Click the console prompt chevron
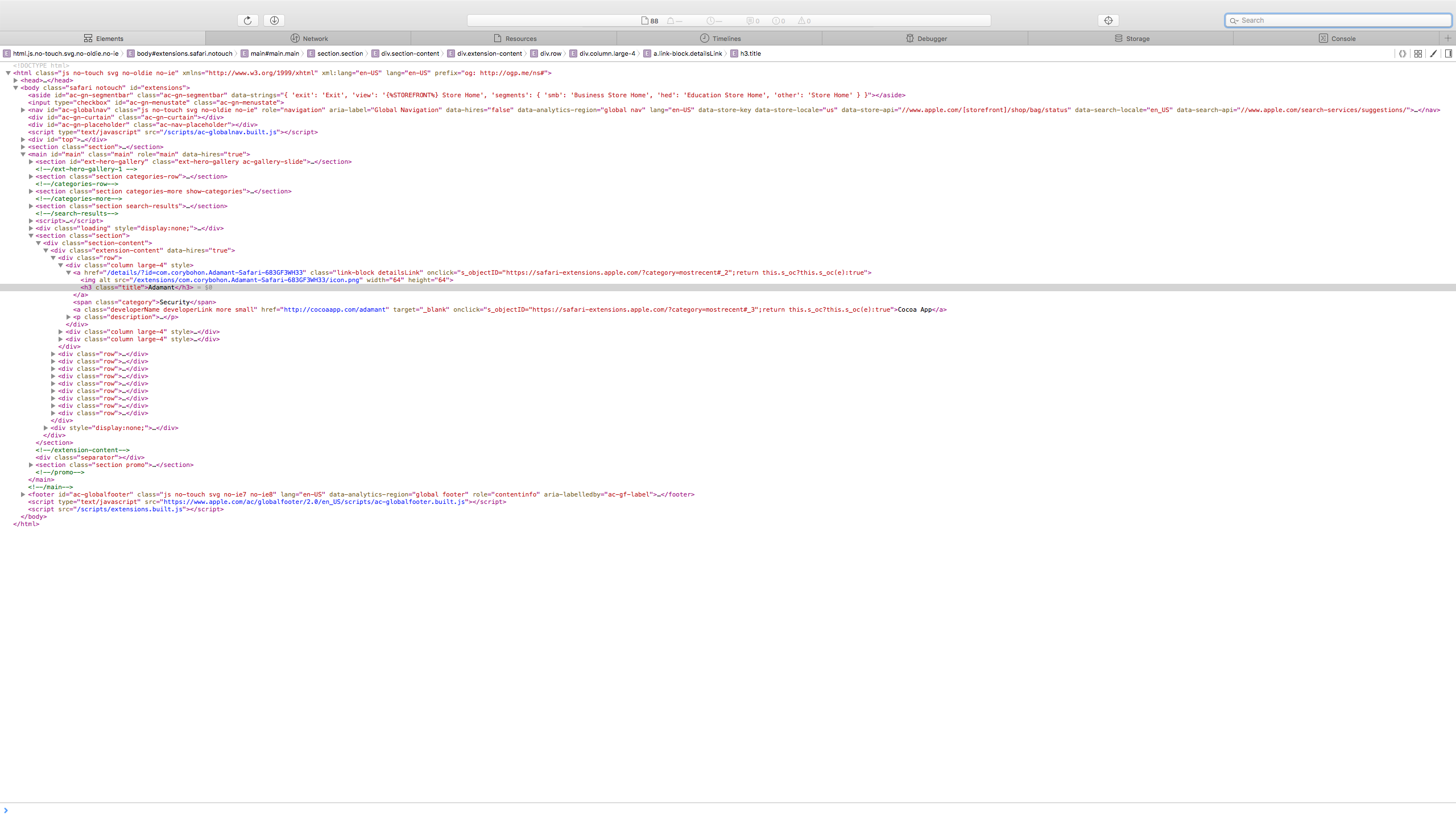 (6, 810)
